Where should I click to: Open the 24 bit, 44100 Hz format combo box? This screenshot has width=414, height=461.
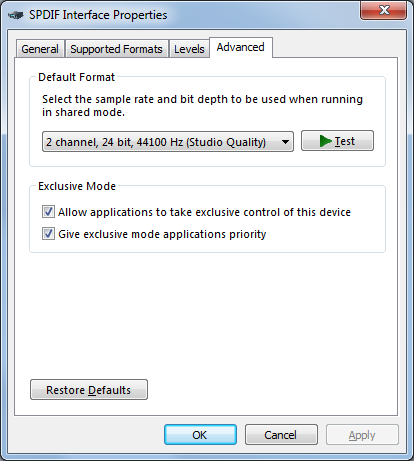point(168,142)
